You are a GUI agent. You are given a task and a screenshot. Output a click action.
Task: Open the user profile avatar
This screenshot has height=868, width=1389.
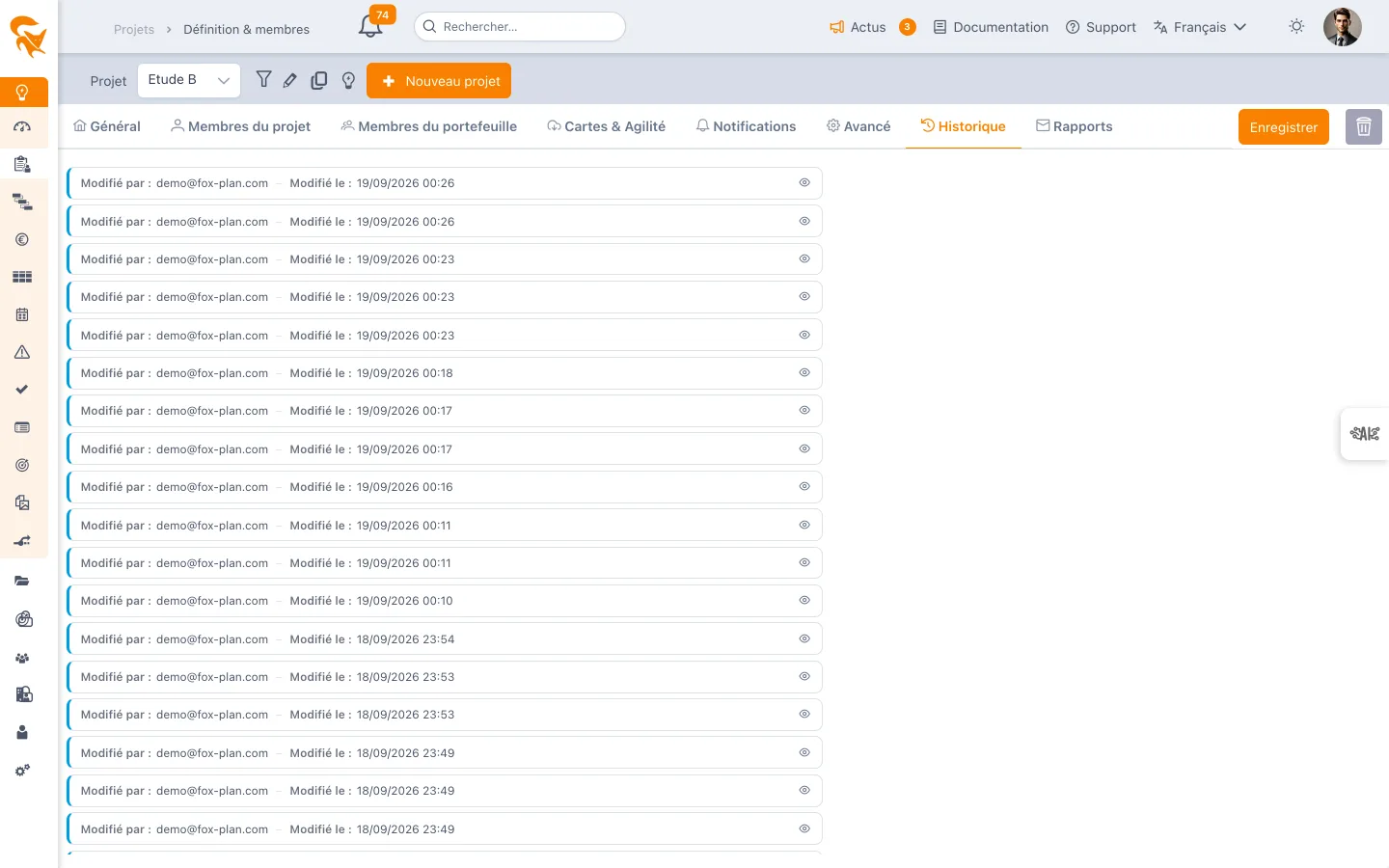click(x=1343, y=27)
